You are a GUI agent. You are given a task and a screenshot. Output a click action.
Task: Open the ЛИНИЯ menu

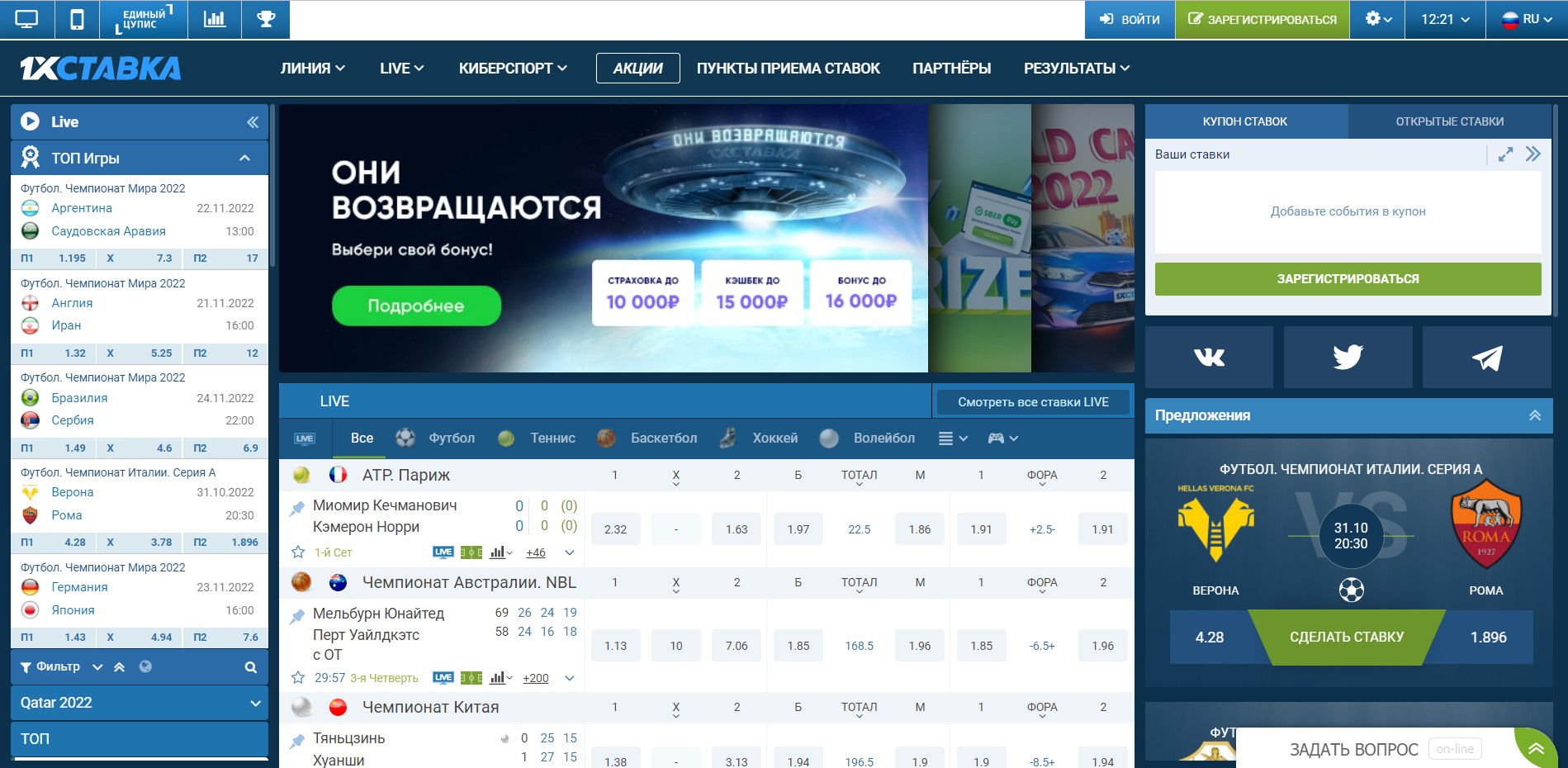313,69
